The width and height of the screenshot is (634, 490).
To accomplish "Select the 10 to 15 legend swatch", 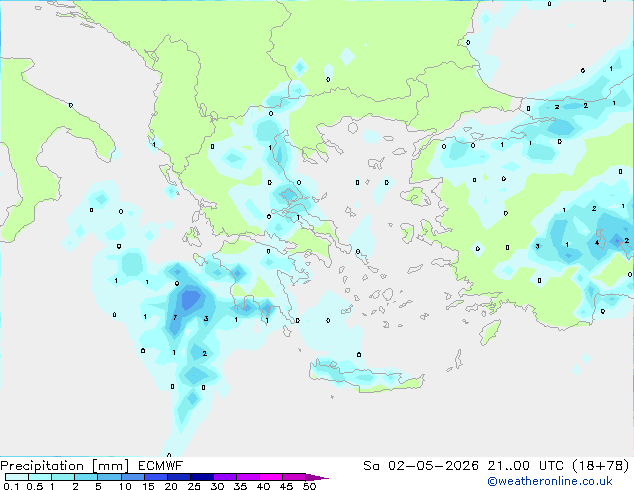I will 132,477.
